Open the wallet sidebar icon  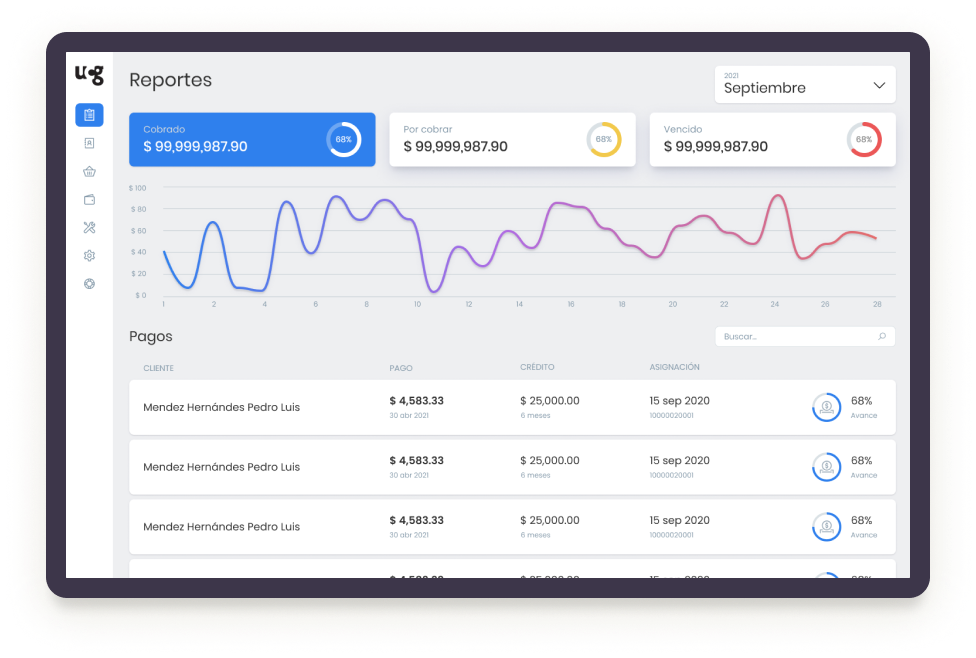(x=89, y=199)
